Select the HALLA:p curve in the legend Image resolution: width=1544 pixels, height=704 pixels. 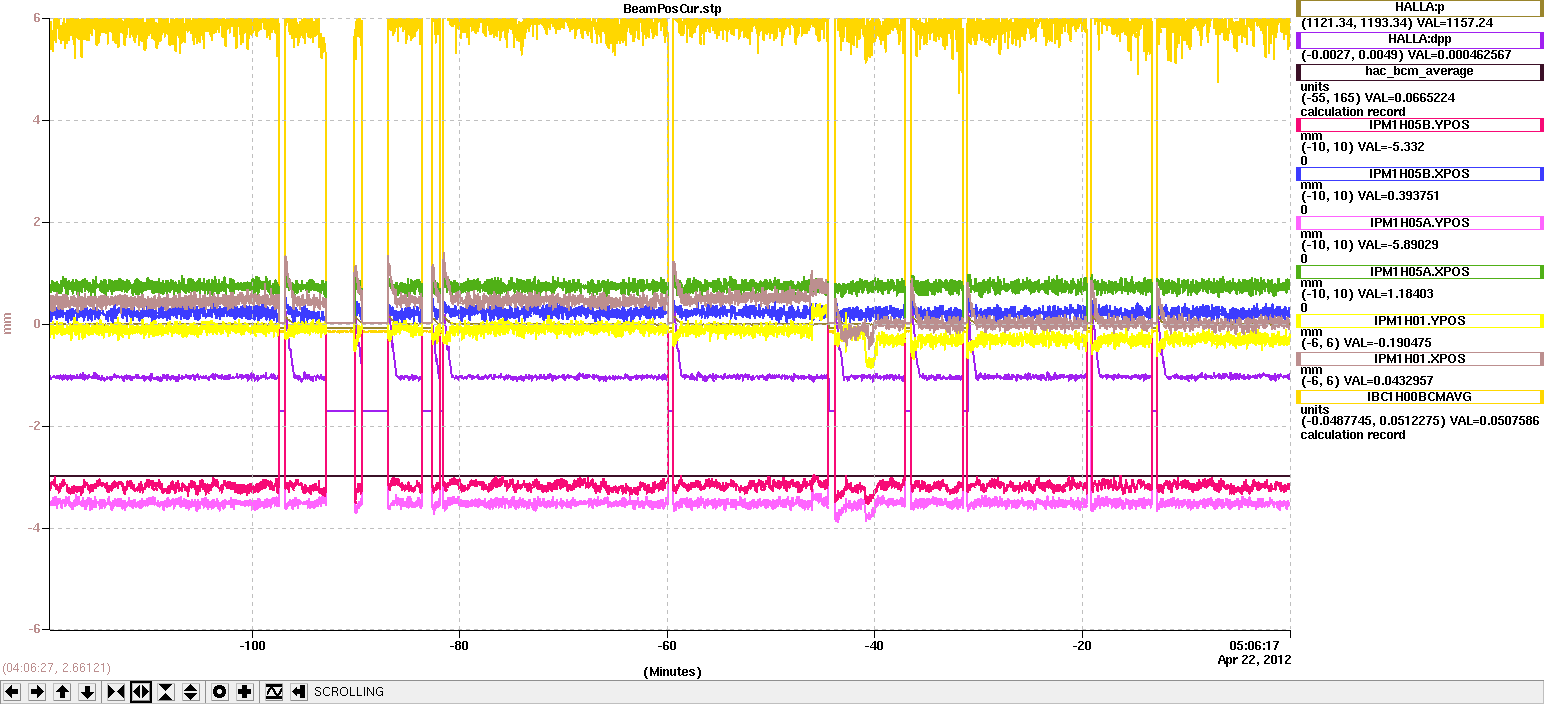pyautogui.click(x=1419, y=8)
